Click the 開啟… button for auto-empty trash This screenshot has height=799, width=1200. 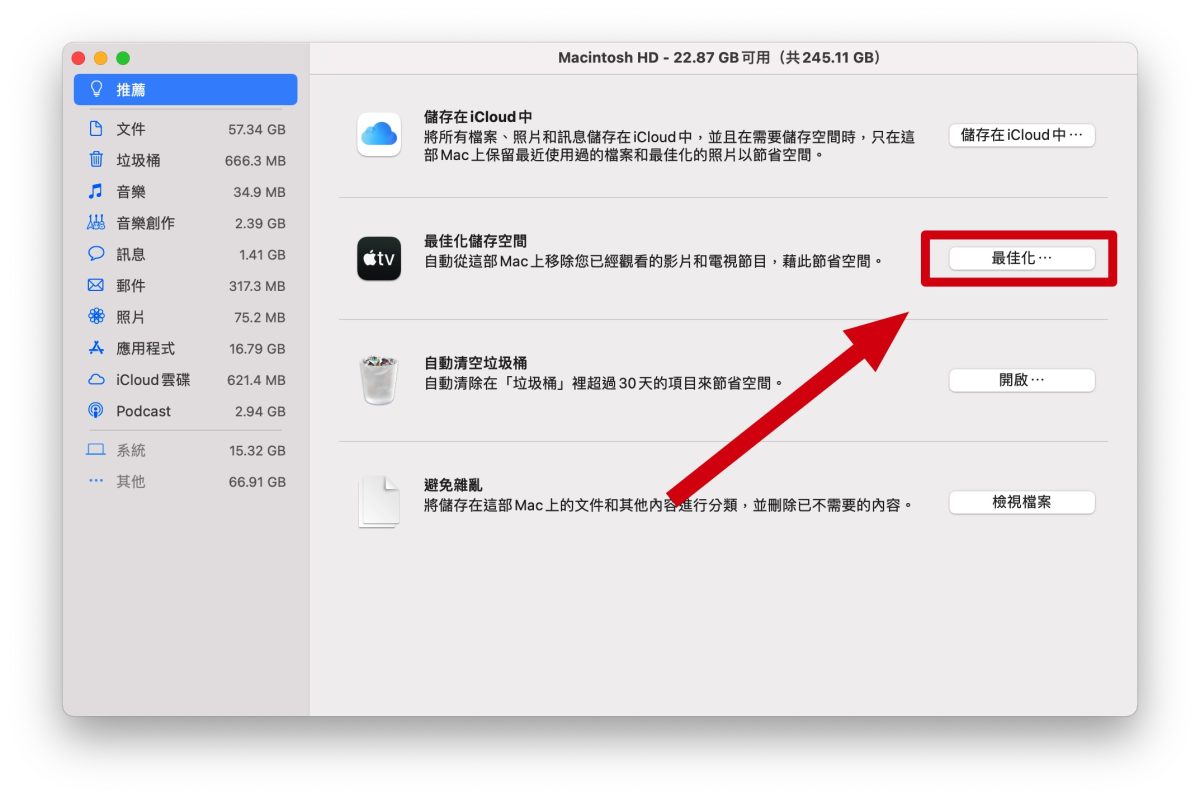(1022, 380)
